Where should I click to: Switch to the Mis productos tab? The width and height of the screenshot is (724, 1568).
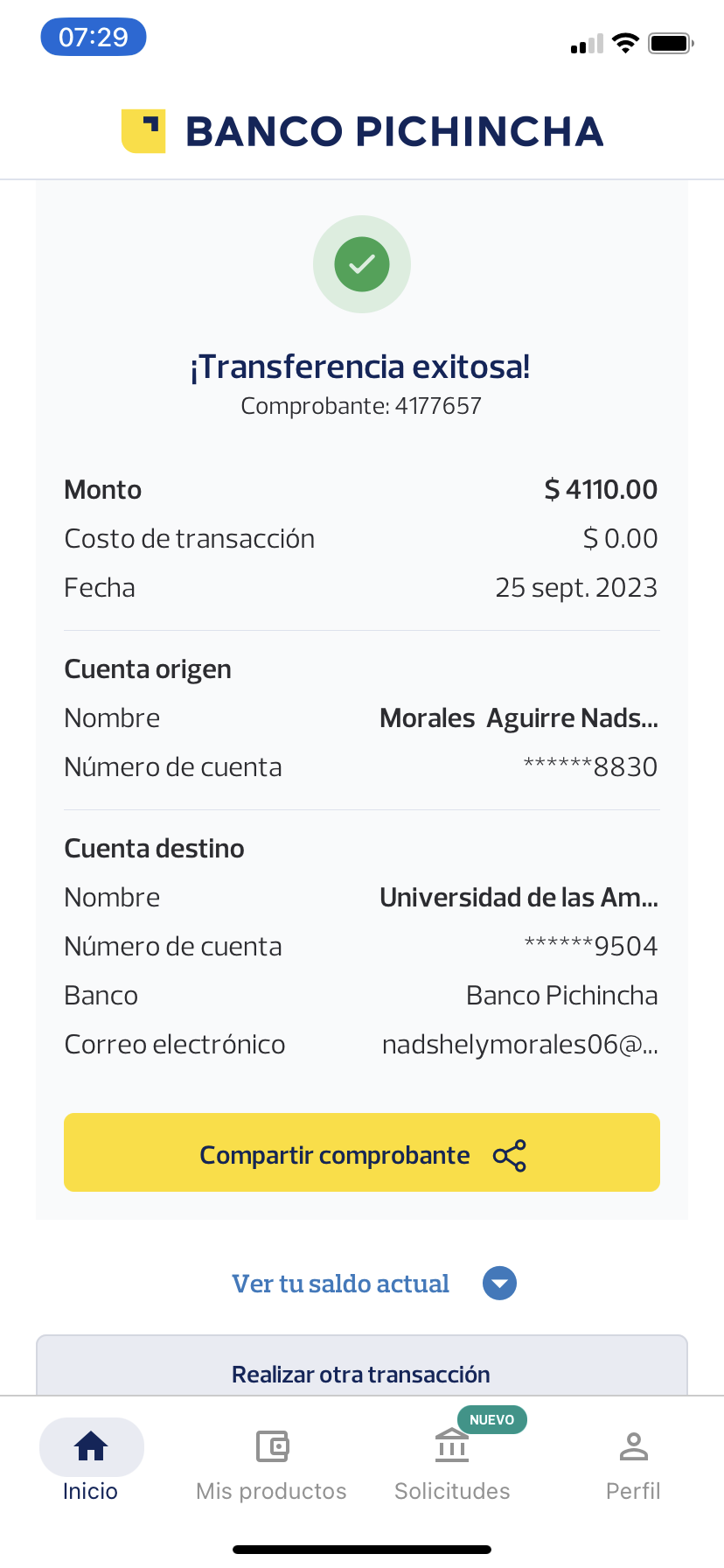point(271,1491)
